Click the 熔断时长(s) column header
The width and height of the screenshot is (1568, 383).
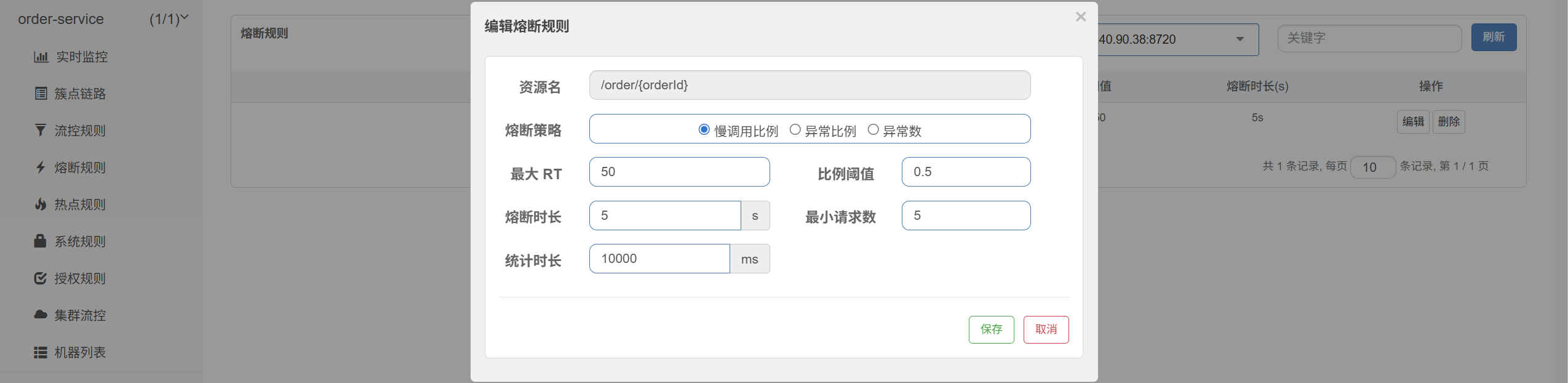(1257, 86)
